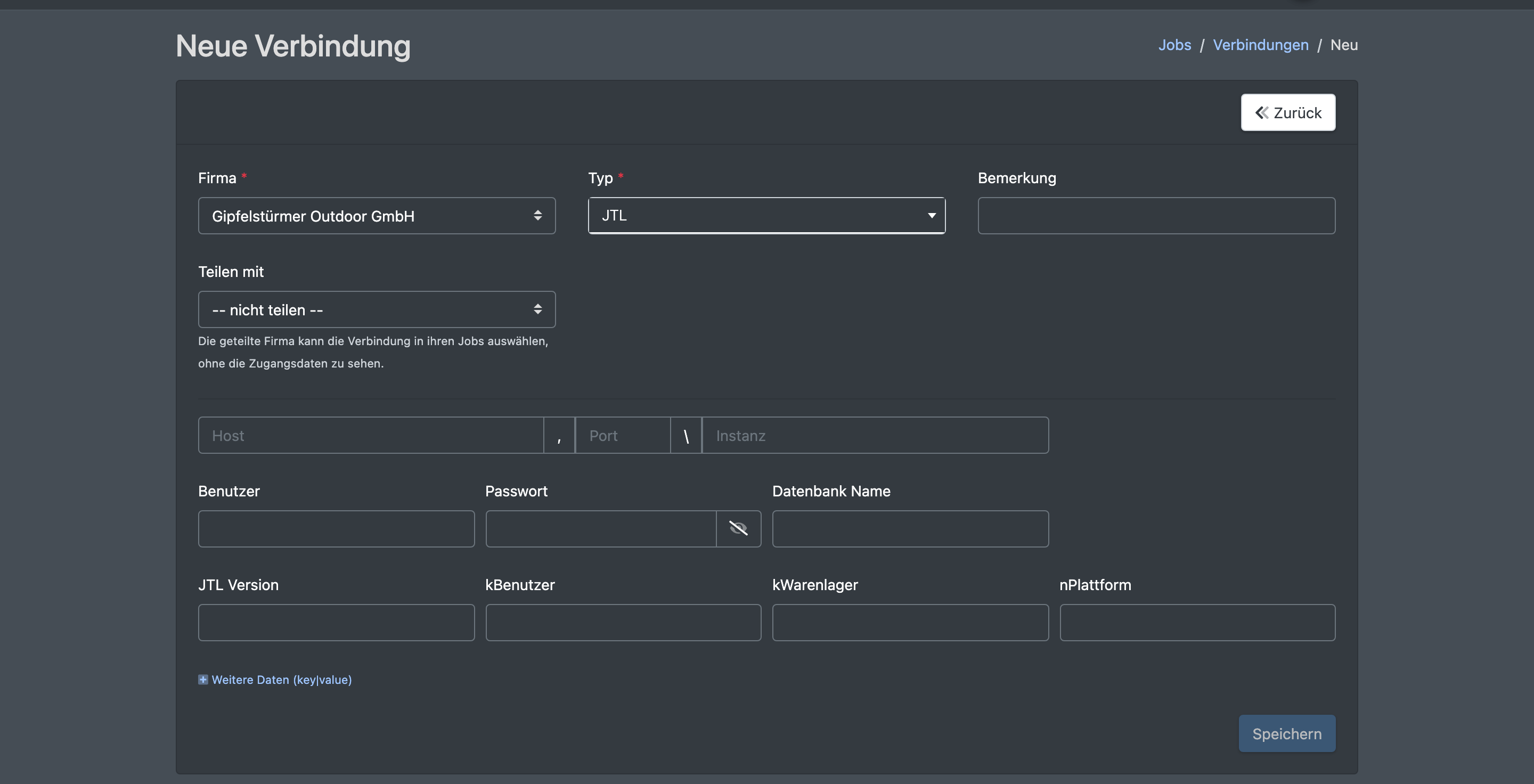Click the help text about geteilte Firma
This screenshot has width=1534, height=784.
(x=373, y=352)
